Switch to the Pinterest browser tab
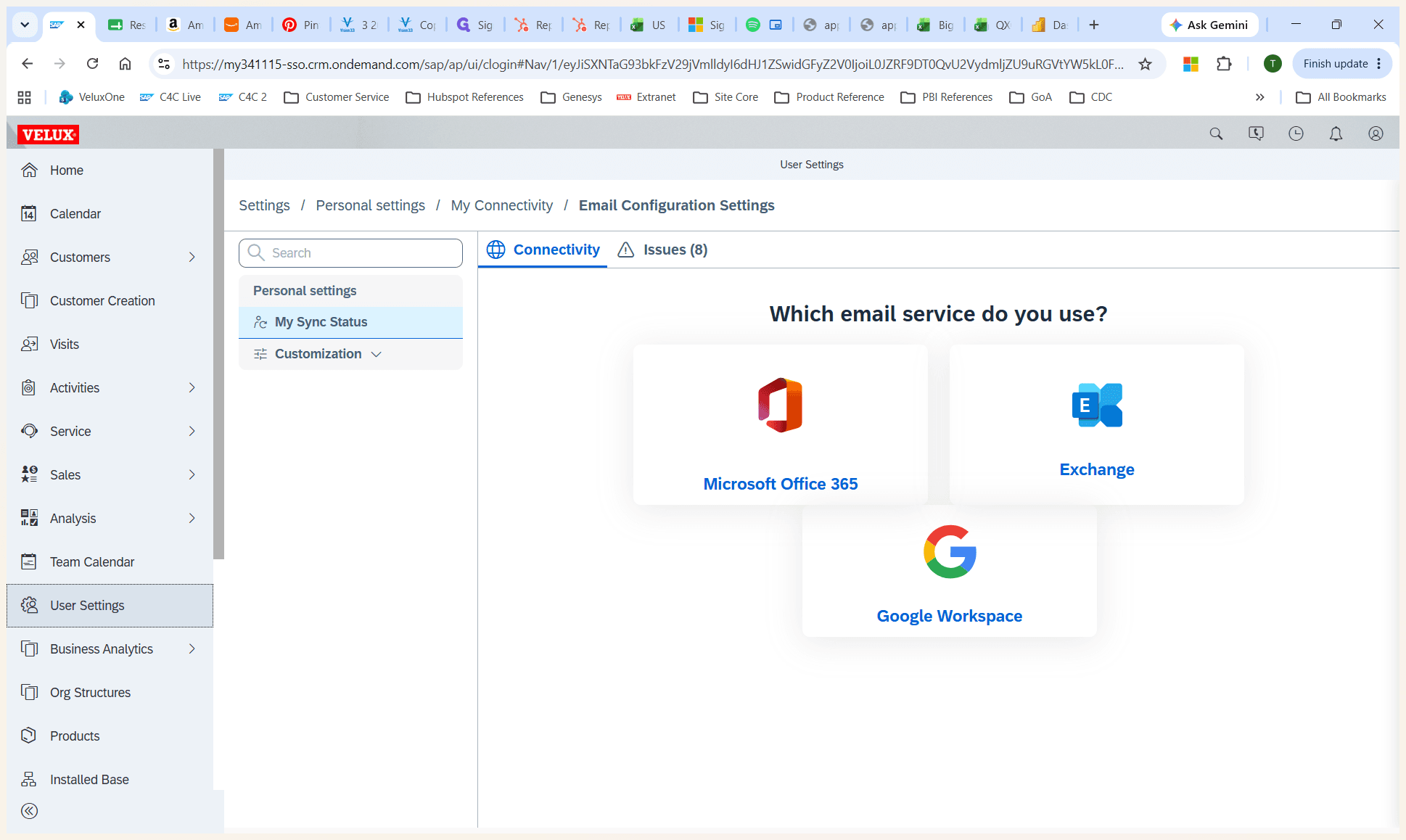Image resolution: width=1406 pixels, height=840 pixels. (x=300, y=25)
